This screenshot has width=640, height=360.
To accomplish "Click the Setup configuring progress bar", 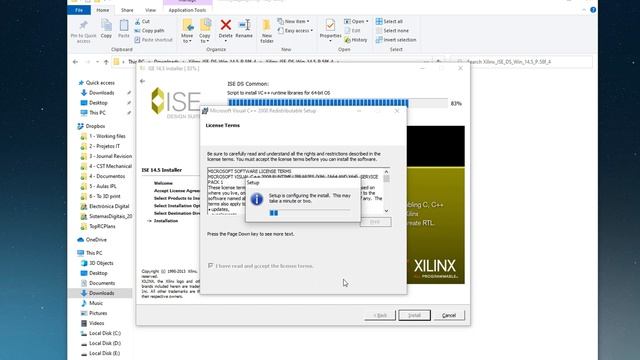I will [x=309, y=213].
